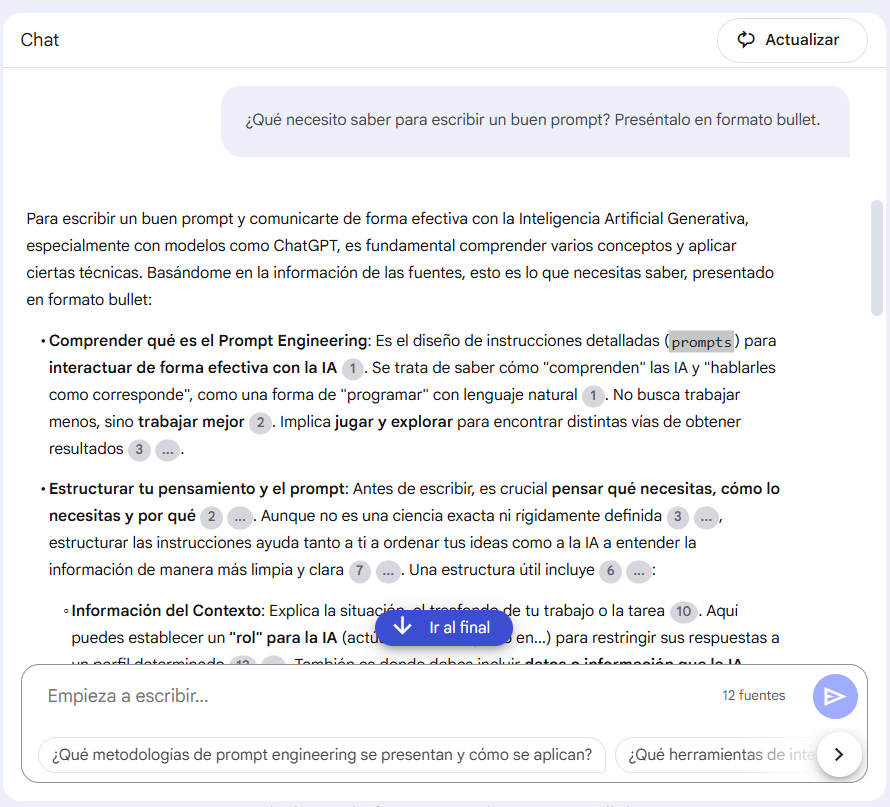Open citation 1 after 'lenguaje natural'
The width and height of the screenshot is (890, 807).
593,396
